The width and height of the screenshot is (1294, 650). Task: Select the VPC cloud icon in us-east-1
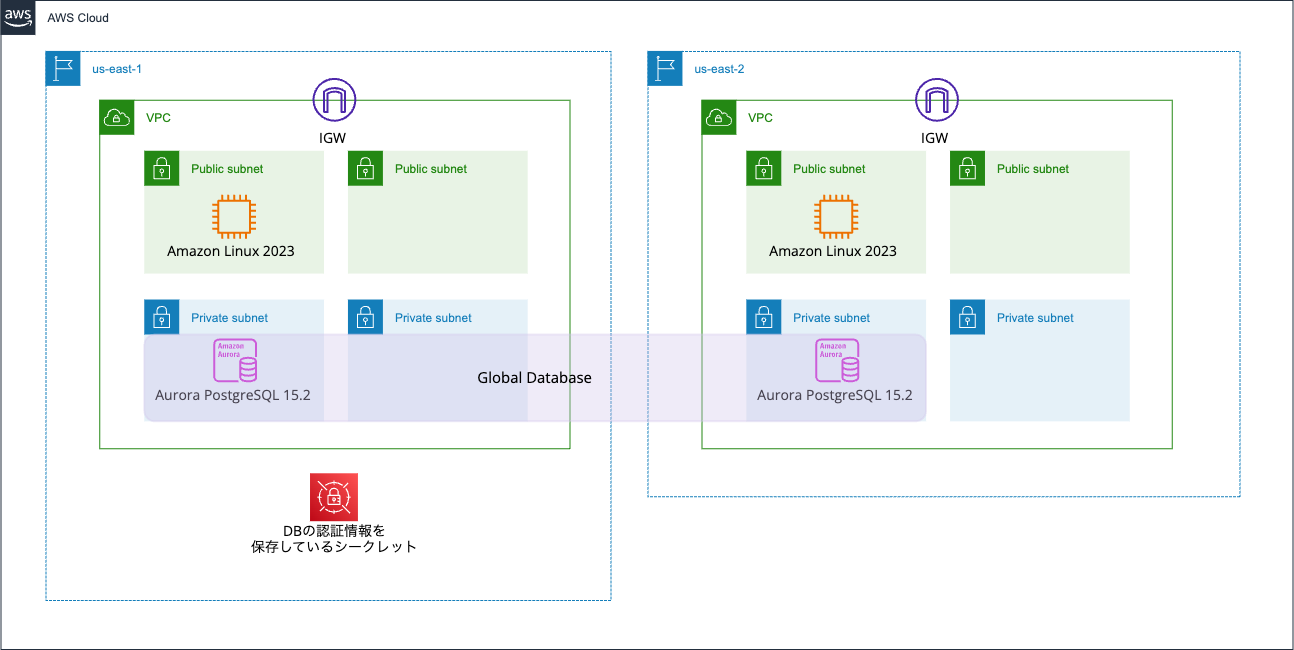pyautogui.click(x=116, y=117)
